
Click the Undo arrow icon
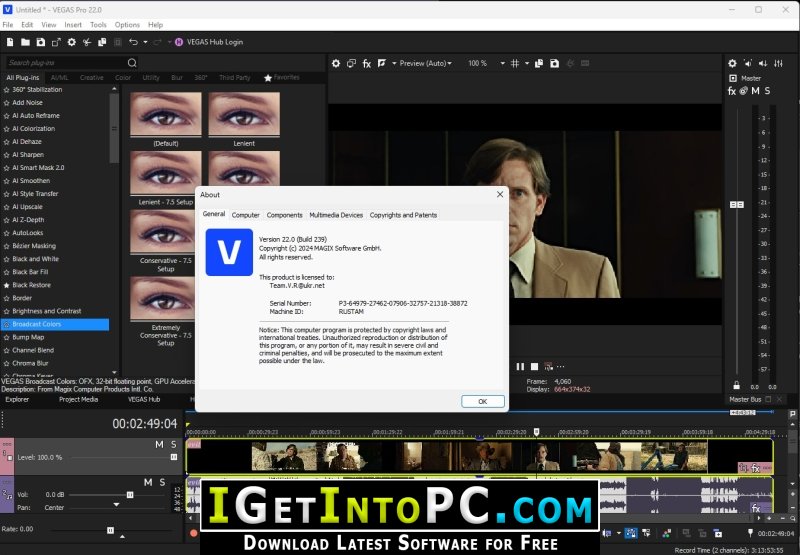coord(133,42)
